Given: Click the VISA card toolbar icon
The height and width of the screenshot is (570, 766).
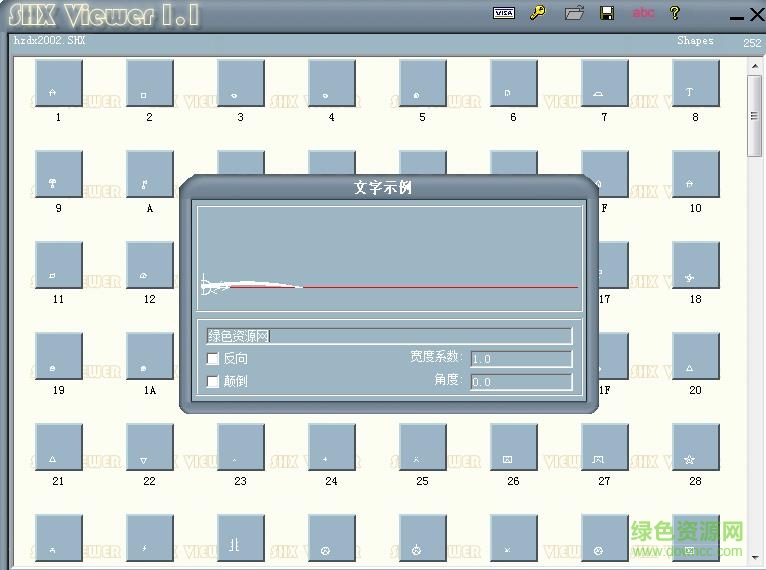Looking at the screenshot, I should coord(504,13).
